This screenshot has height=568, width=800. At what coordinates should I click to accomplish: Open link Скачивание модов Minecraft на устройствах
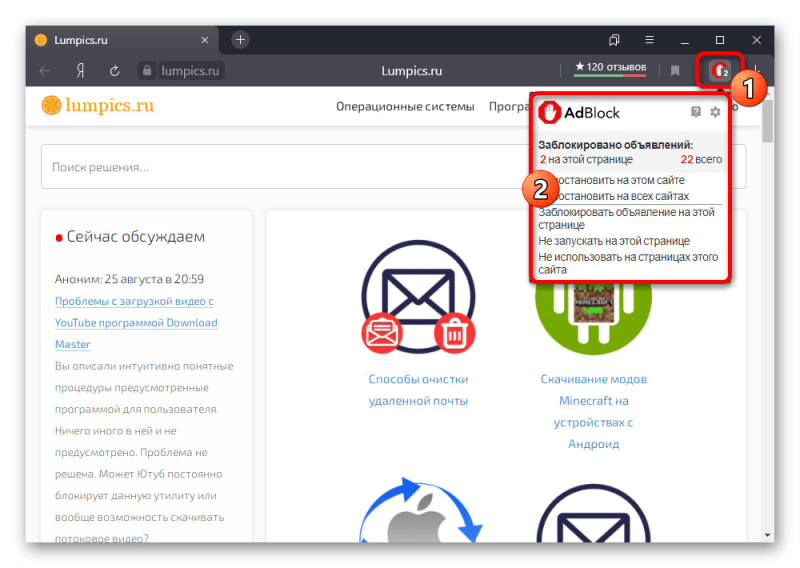point(593,411)
